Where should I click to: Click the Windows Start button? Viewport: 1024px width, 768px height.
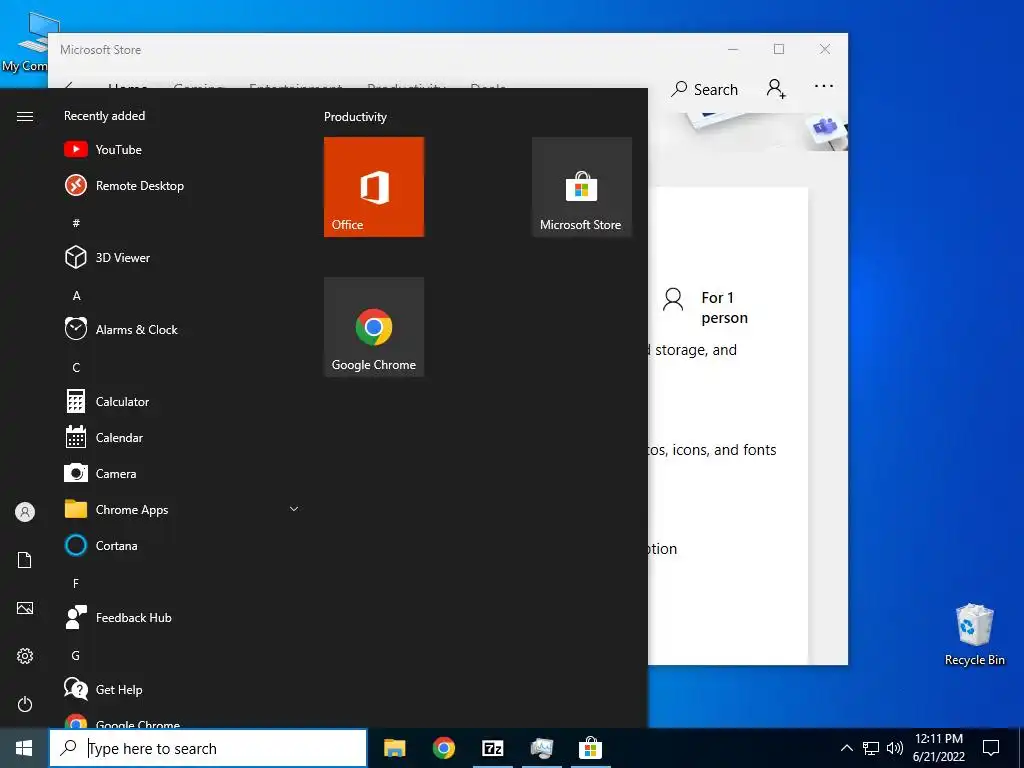click(x=24, y=748)
